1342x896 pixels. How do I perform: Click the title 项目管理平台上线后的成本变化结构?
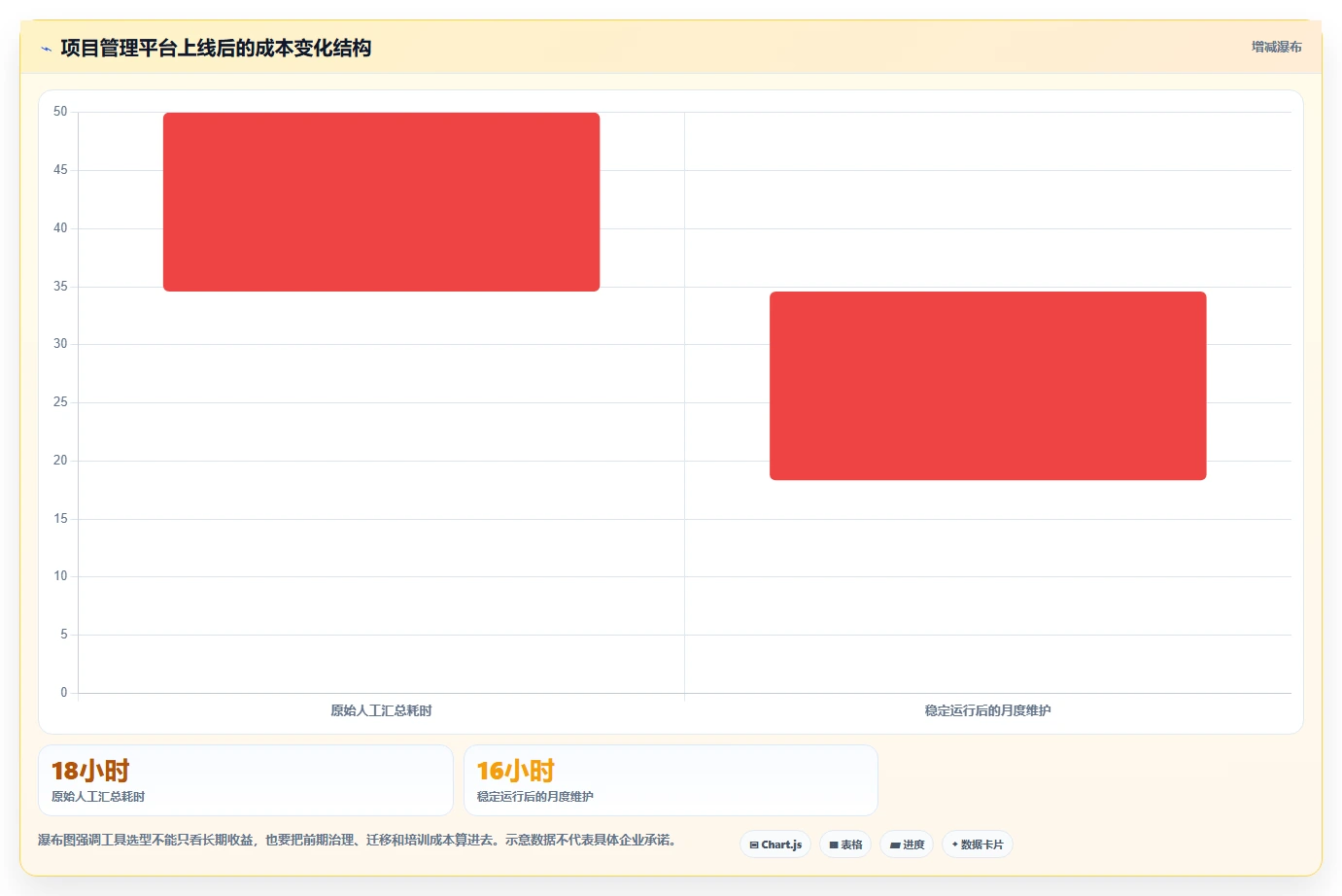coord(216,48)
